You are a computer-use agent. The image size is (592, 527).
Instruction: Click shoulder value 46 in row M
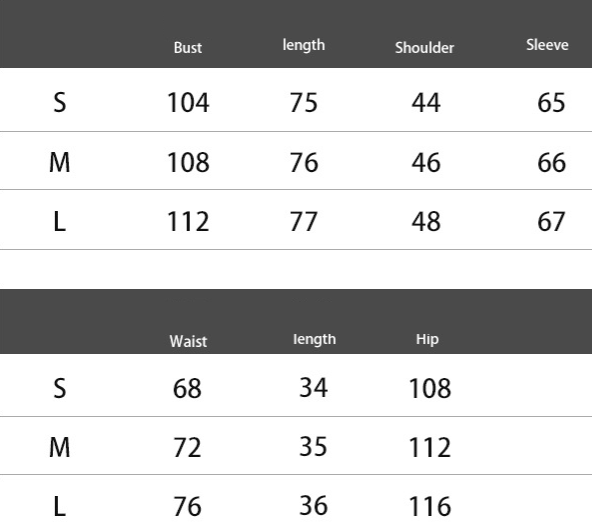click(426, 163)
